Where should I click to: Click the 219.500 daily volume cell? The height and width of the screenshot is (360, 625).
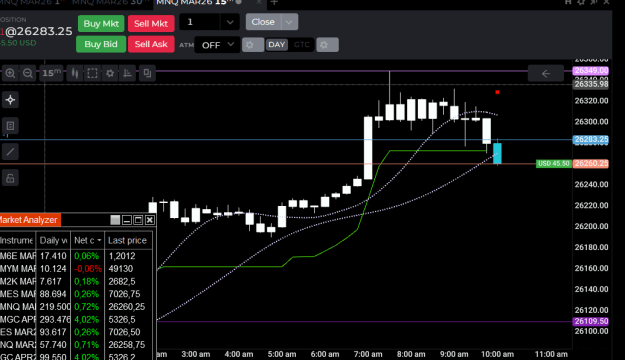[54, 307]
